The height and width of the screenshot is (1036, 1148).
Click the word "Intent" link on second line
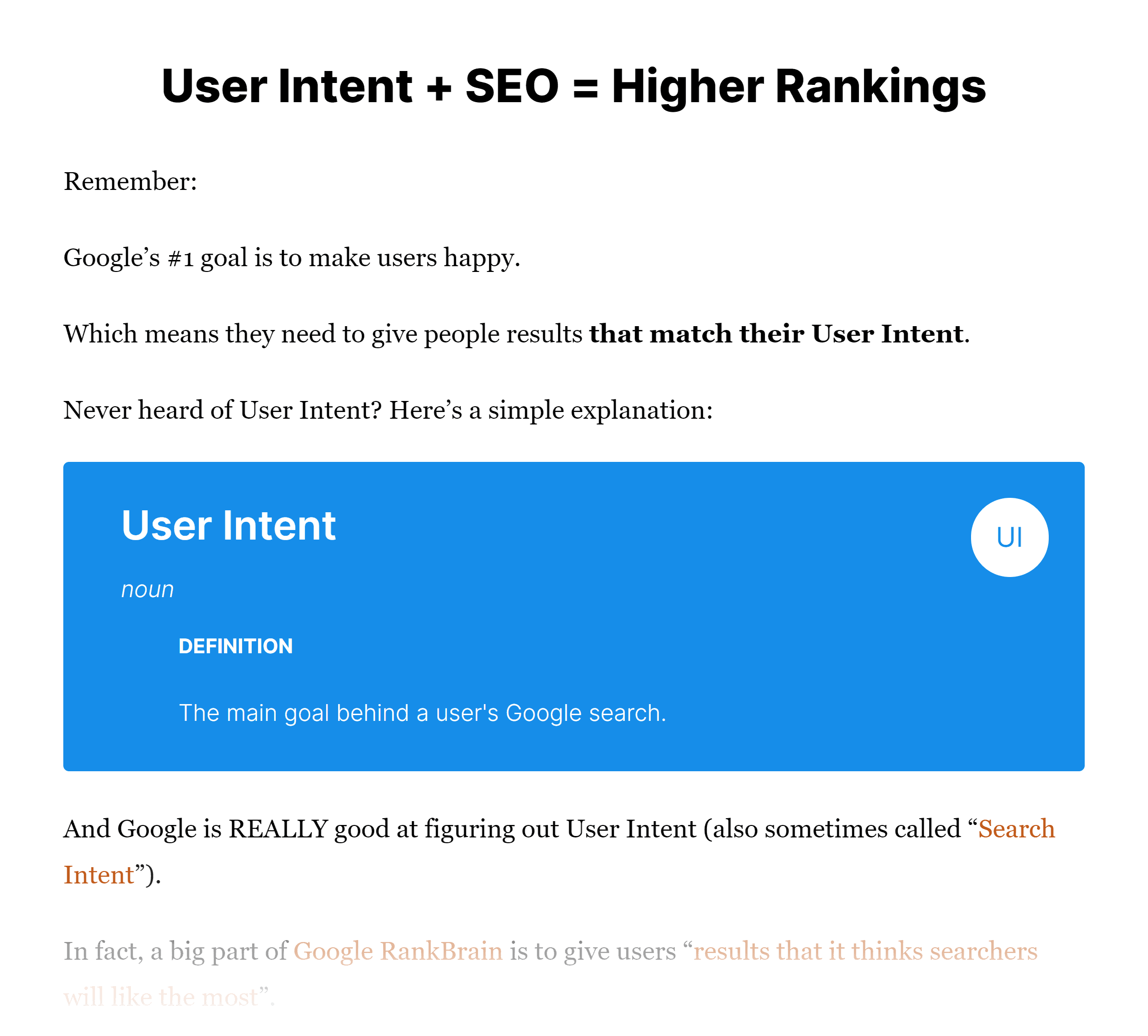click(x=98, y=875)
